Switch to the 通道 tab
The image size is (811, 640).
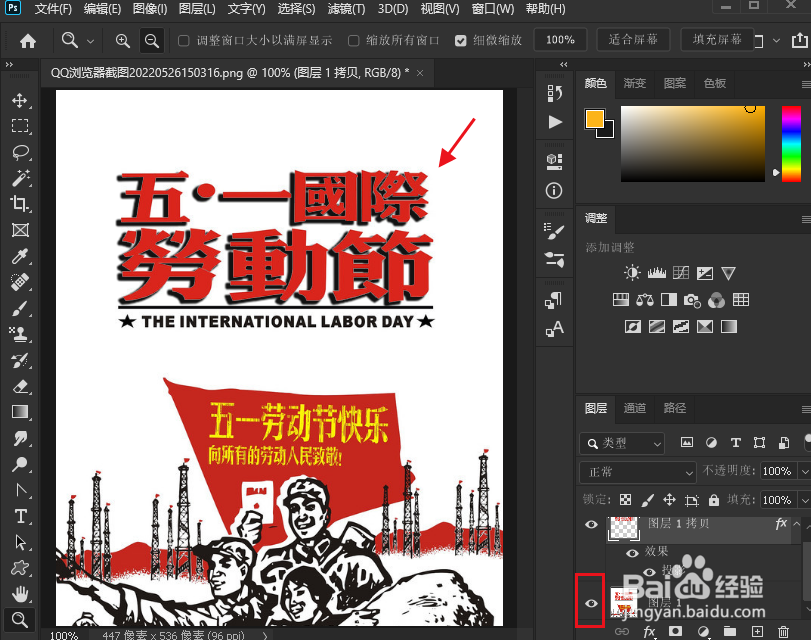(x=635, y=408)
